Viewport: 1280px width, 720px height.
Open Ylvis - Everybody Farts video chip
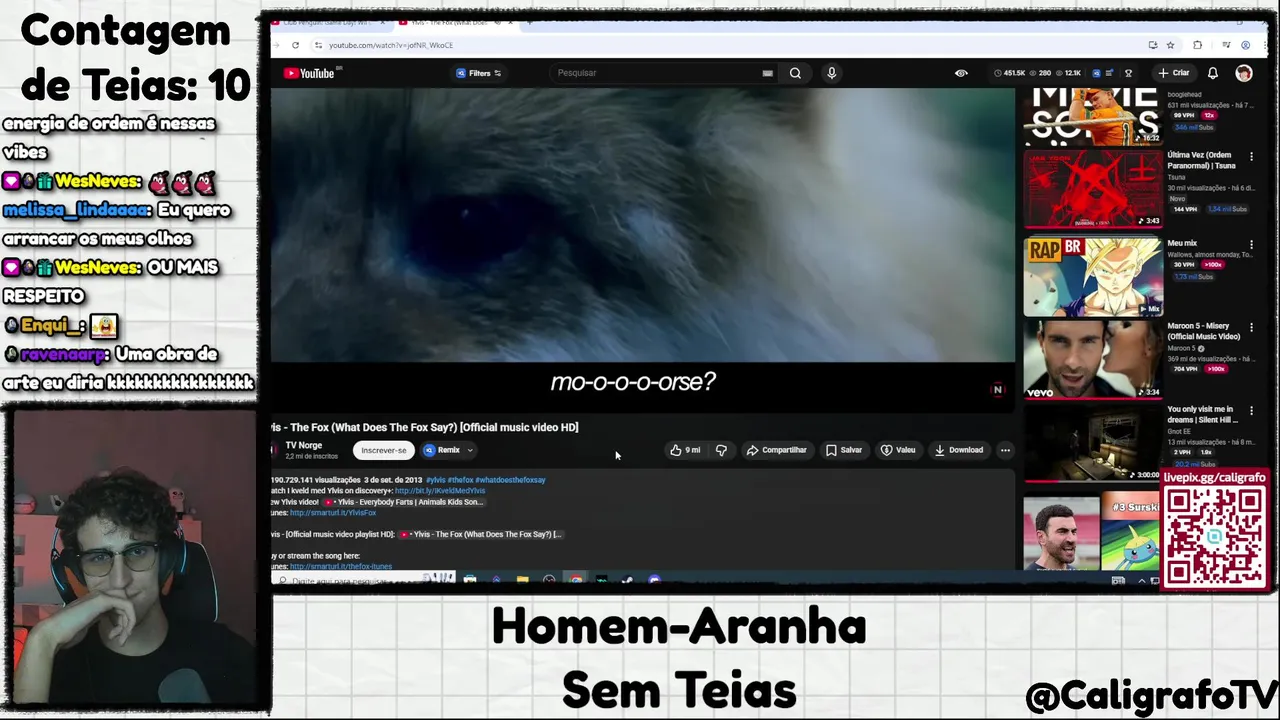[x=402, y=502]
